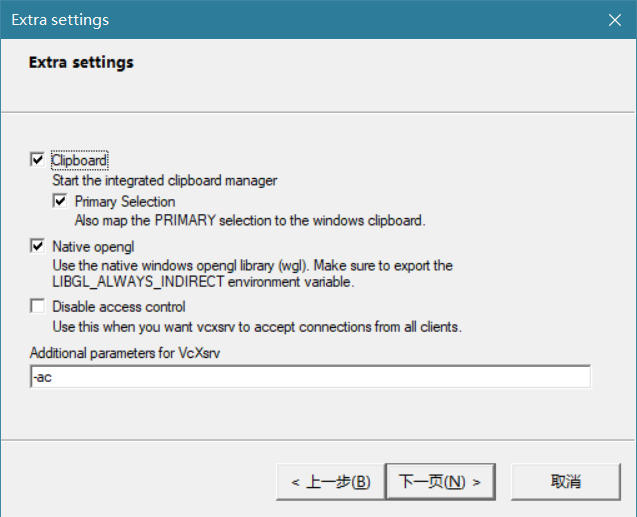Screen dimensions: 637x517
Task: Uncheck the Clipboard checkbox
Action: (x=37, y=160)
